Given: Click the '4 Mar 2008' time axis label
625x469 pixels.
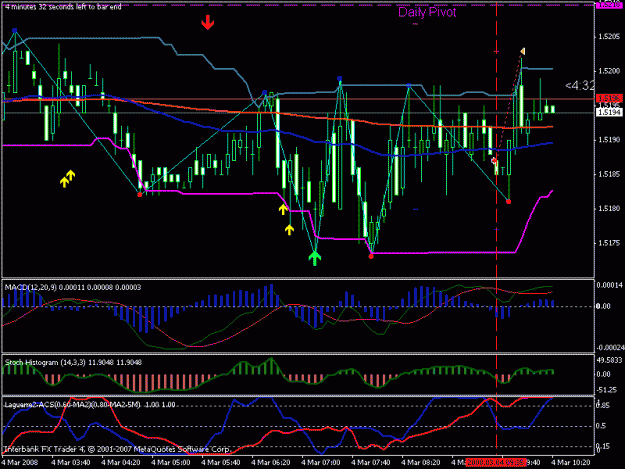Looking at the screenshot, I should tap(20, 463).
